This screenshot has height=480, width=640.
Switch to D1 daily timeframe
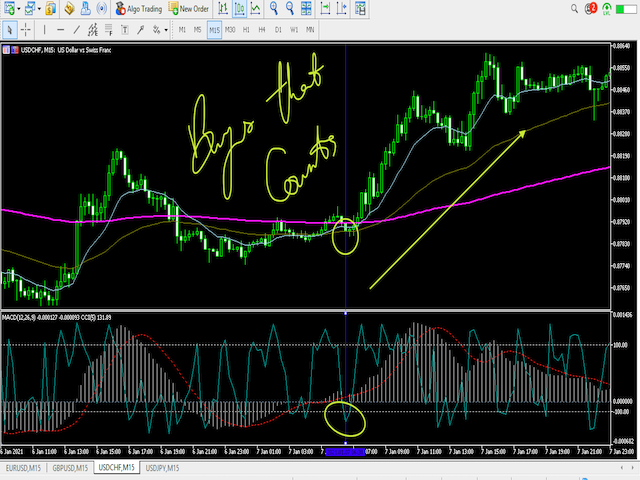coord(278,30)
